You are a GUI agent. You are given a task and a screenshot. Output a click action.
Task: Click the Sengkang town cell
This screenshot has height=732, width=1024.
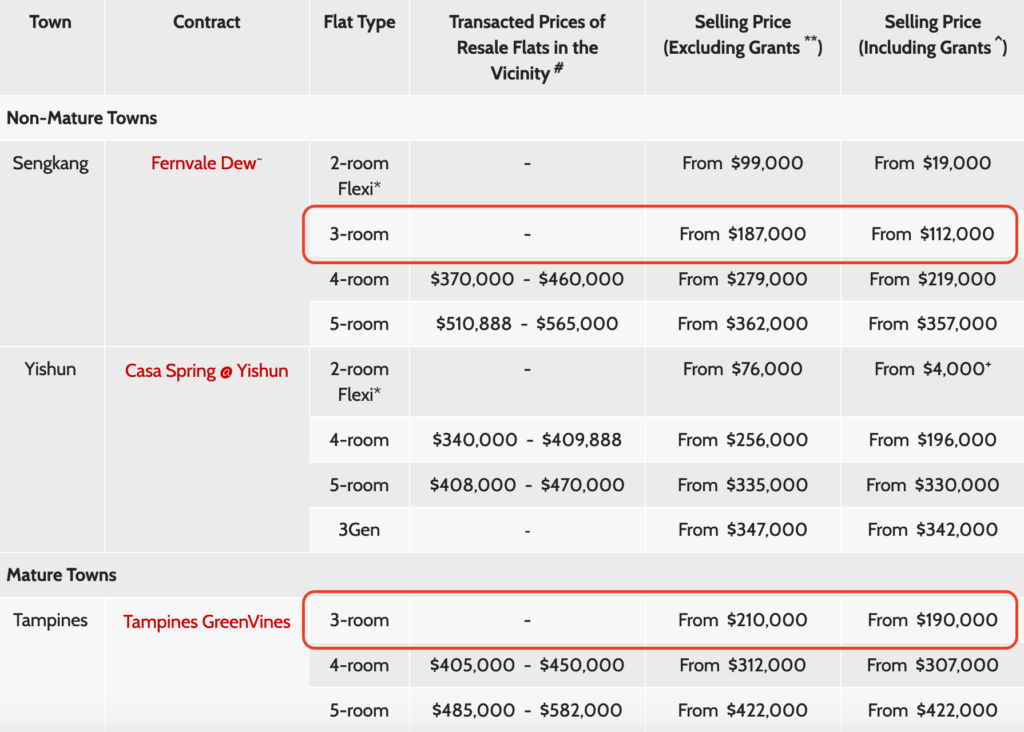(x=50, y=163)
